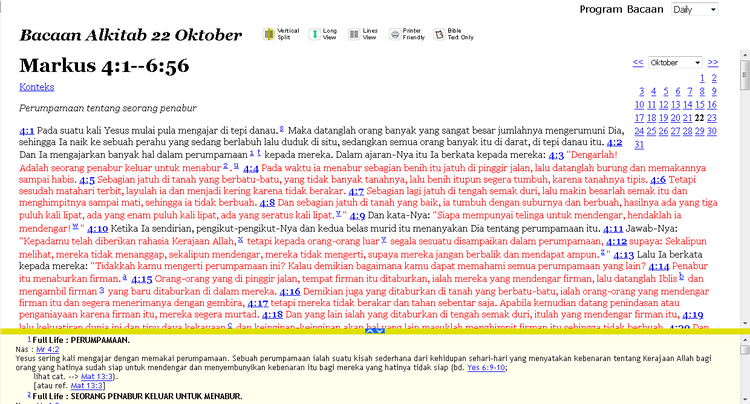Click the Program Bacaan label
This screenshot has height=404, width=750.
coord(621,9)
